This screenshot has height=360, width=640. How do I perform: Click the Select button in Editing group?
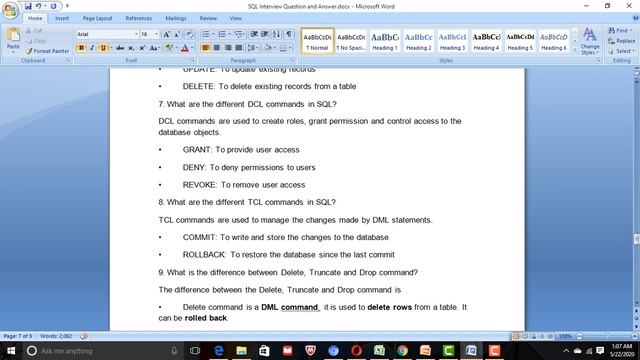coord(621,51)
